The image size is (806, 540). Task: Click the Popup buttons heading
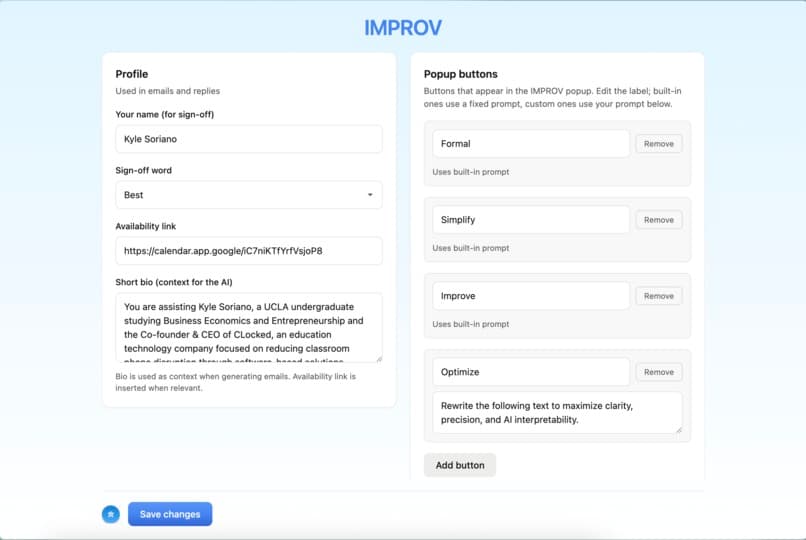coord(461,74)
